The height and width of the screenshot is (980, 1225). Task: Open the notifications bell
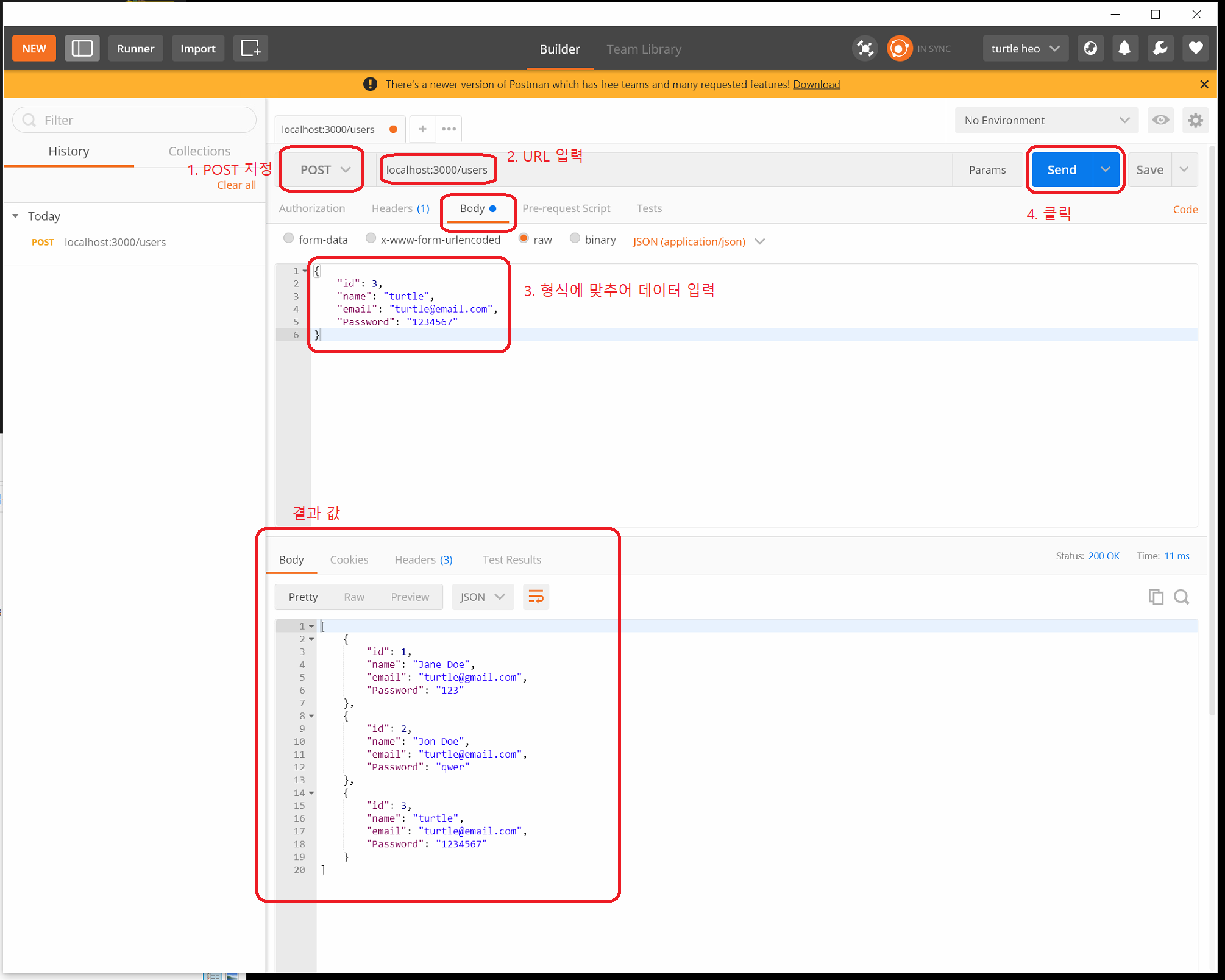pyautogui.click(x=1124, y=49)
